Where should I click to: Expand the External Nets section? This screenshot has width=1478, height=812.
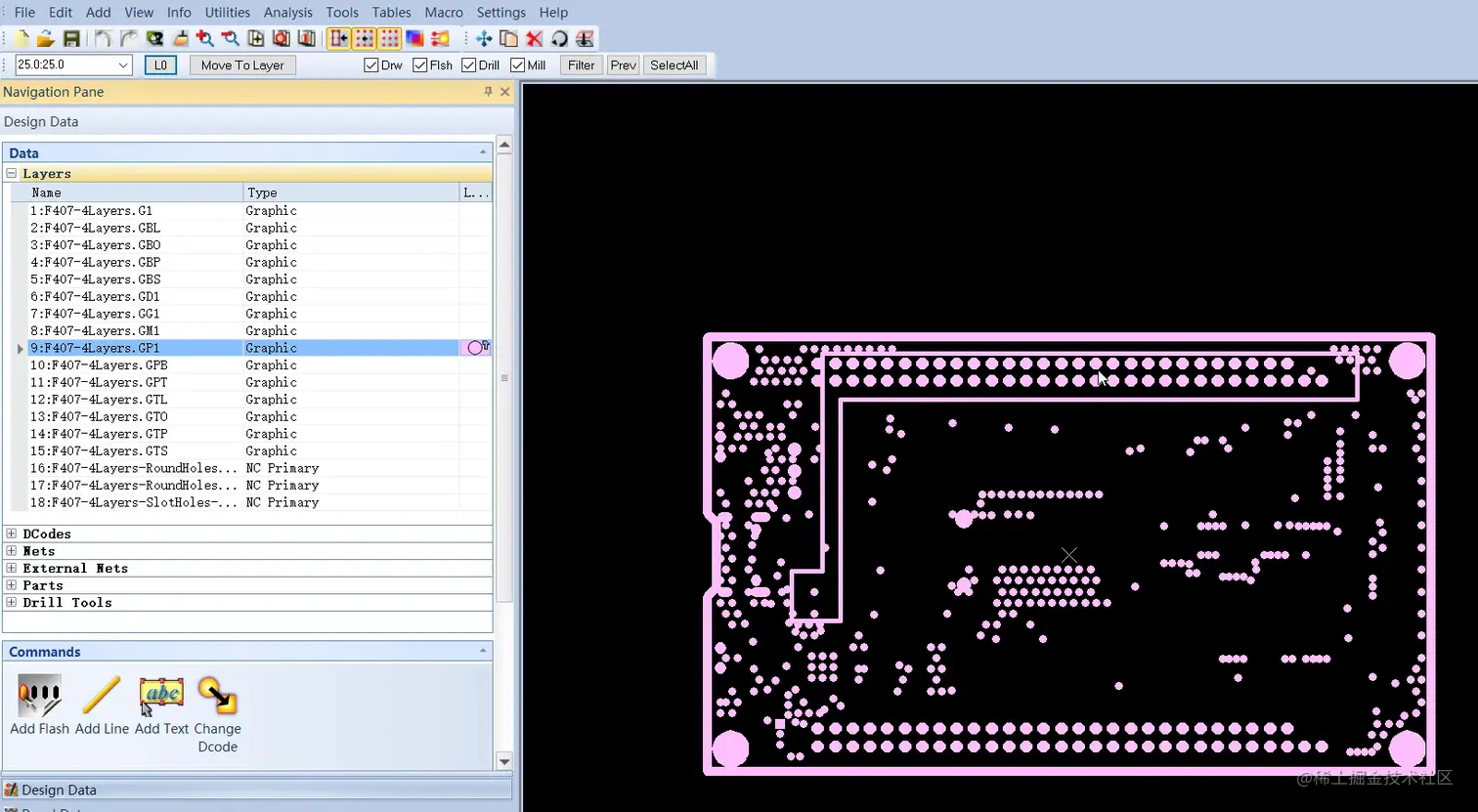tap(12, 569)
